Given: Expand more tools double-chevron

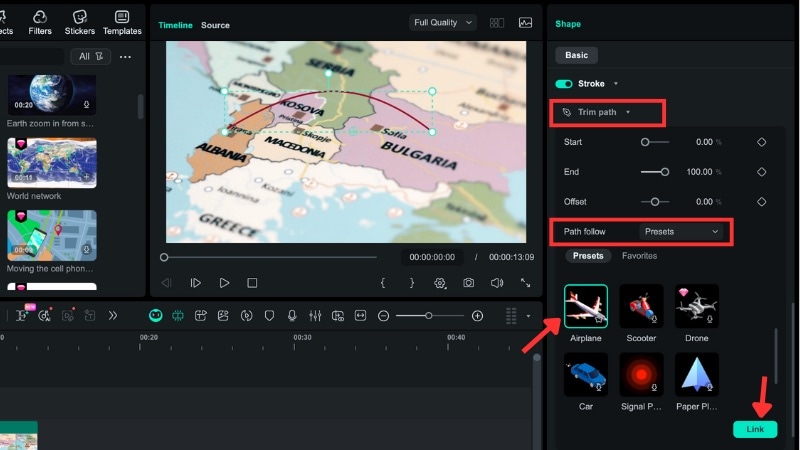Looking at the screenshot, I should pyautogui.click(x=113, y=316).
